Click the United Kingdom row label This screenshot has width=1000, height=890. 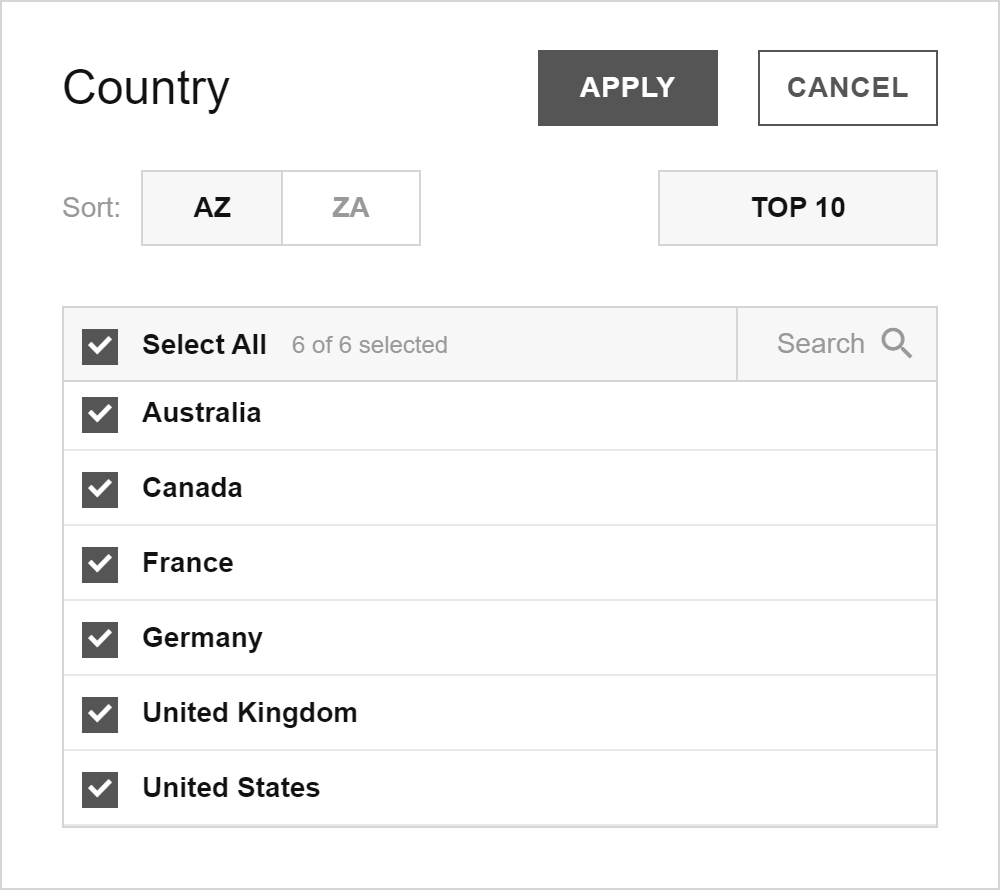tap(250, 713)
